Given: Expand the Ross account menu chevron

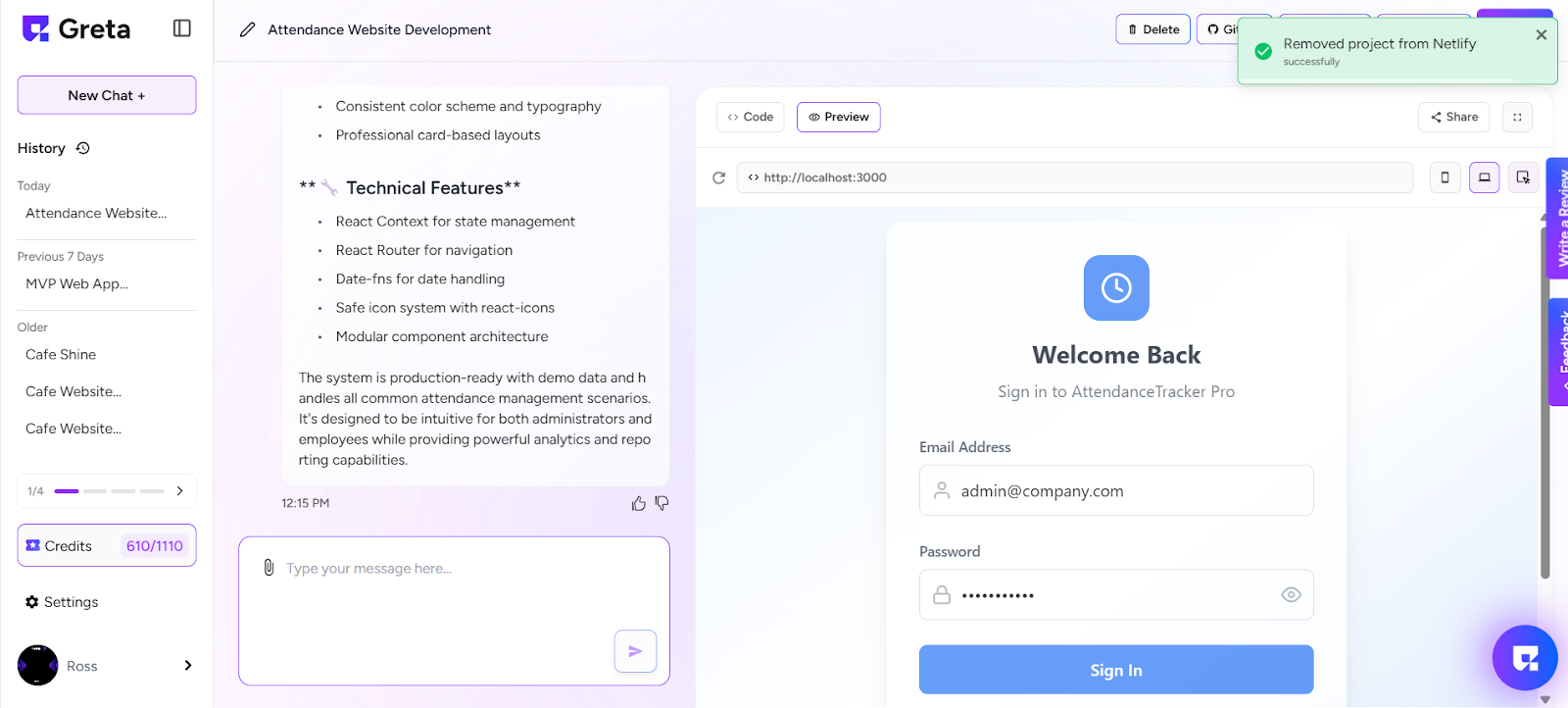Looking at the screenshot, I should 188,666.
